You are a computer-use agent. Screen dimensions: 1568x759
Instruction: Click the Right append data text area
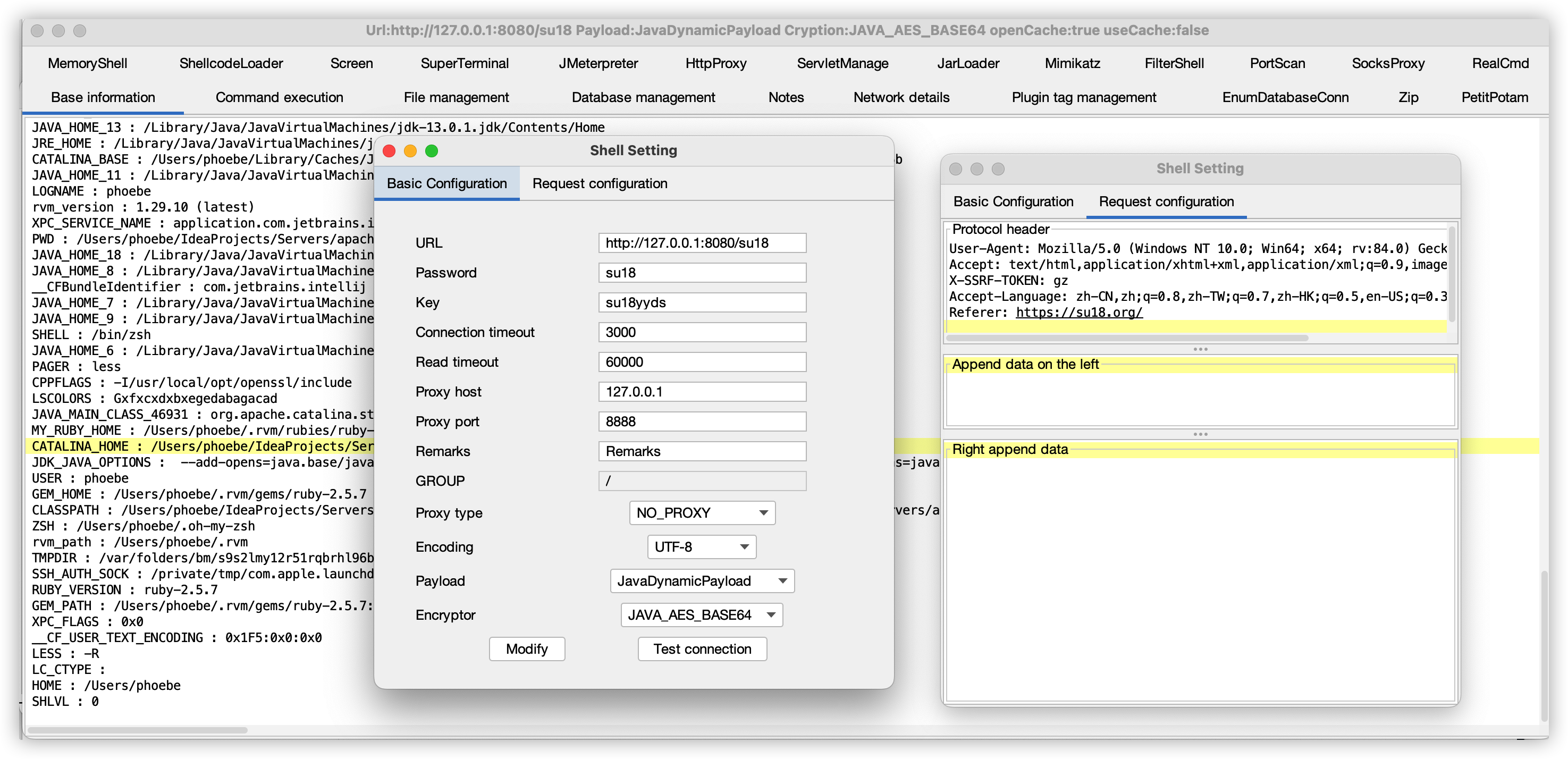point(1199,578)
